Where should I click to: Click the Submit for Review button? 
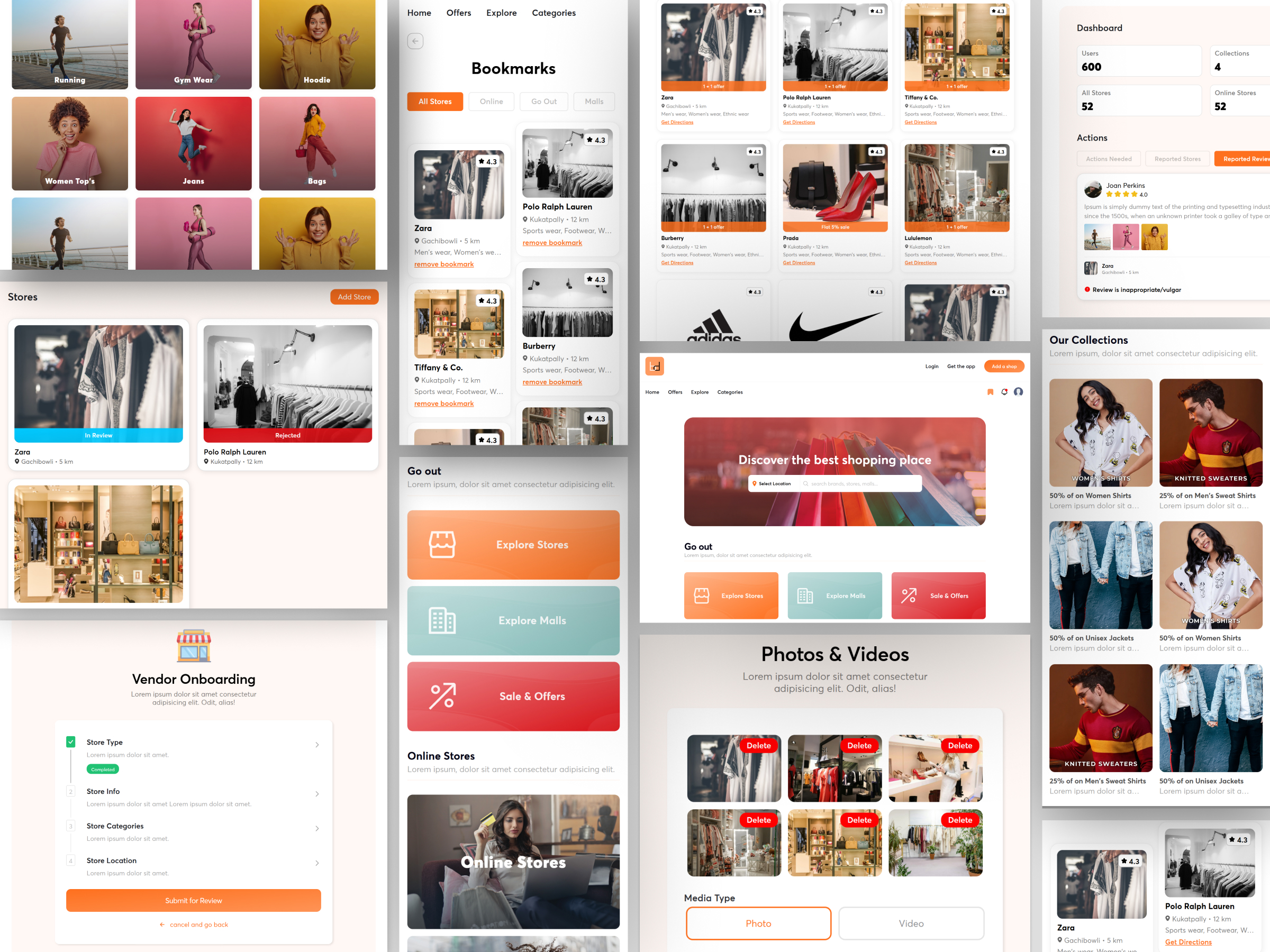pos(194,900)
